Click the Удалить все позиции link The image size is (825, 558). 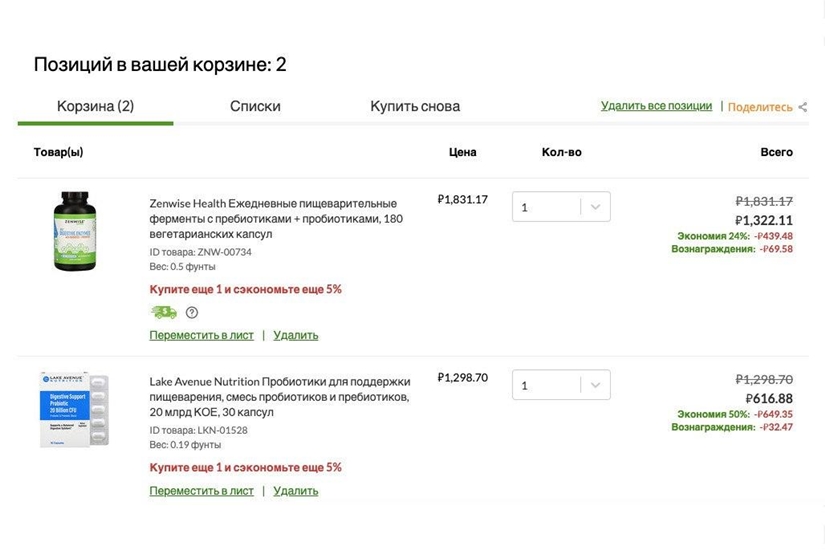pos(656,106)
